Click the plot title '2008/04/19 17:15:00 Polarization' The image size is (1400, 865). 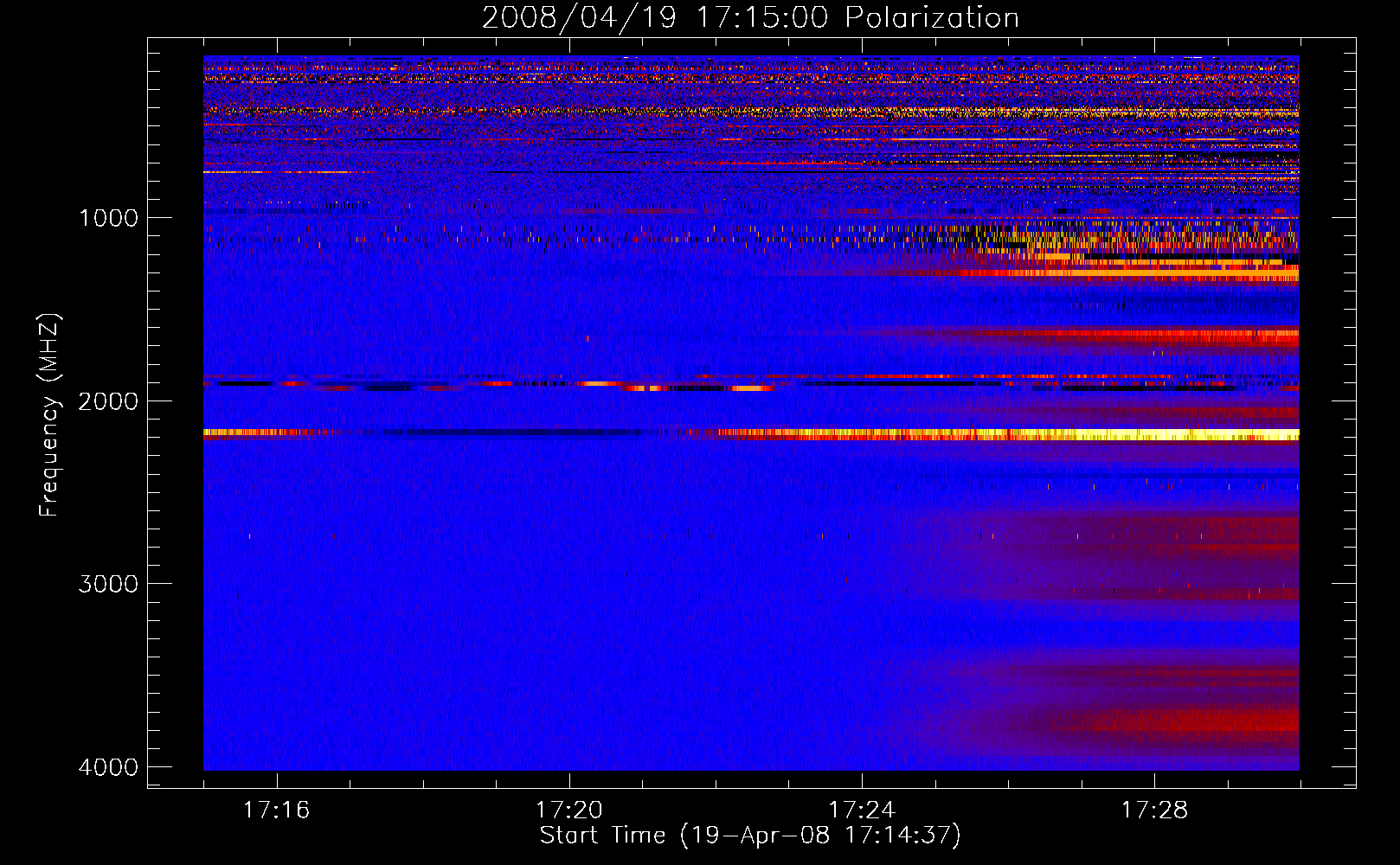click(750, 17)
